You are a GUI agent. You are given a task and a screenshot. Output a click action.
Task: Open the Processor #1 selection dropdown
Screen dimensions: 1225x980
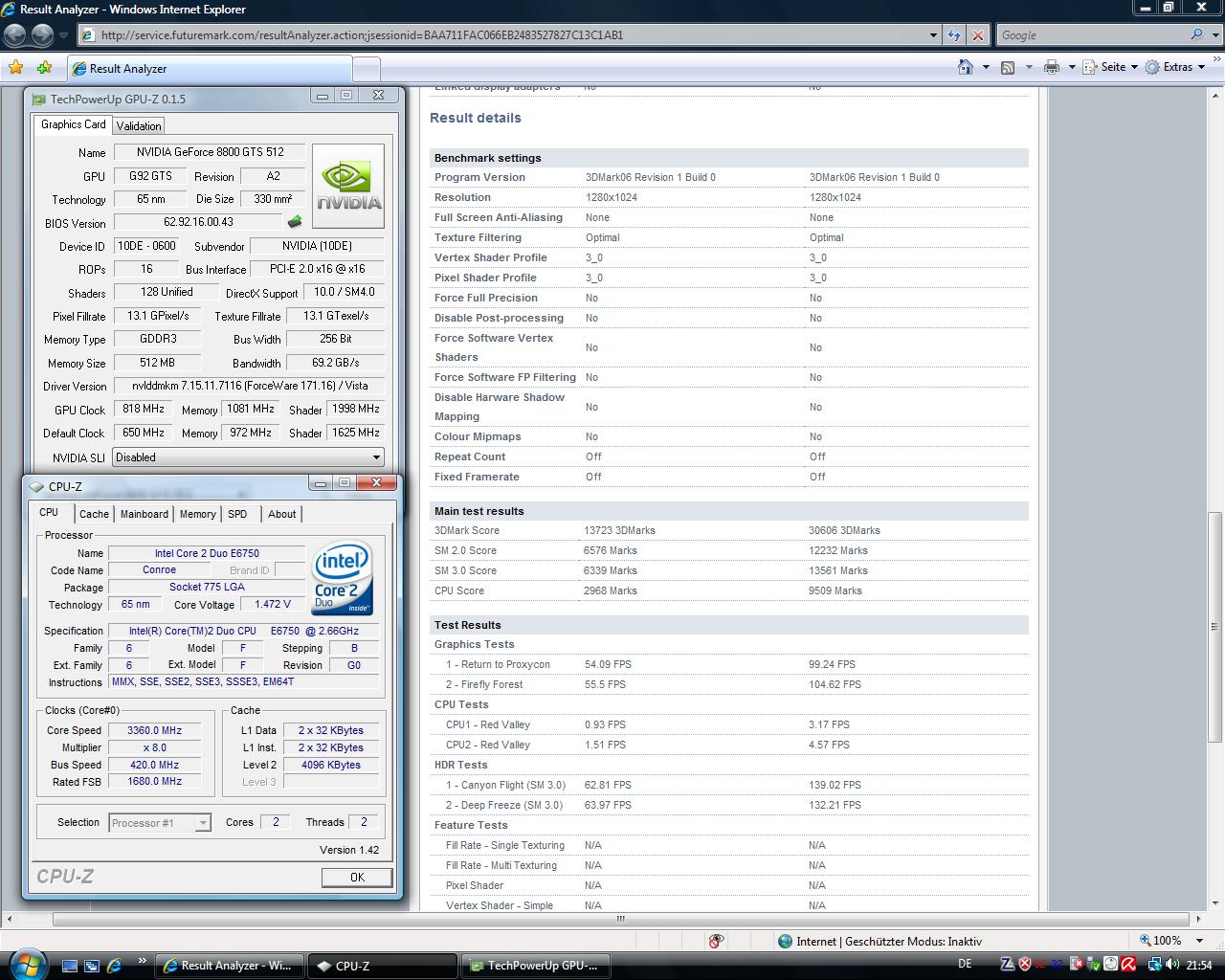pyautogui.click(x=160, y=823)
